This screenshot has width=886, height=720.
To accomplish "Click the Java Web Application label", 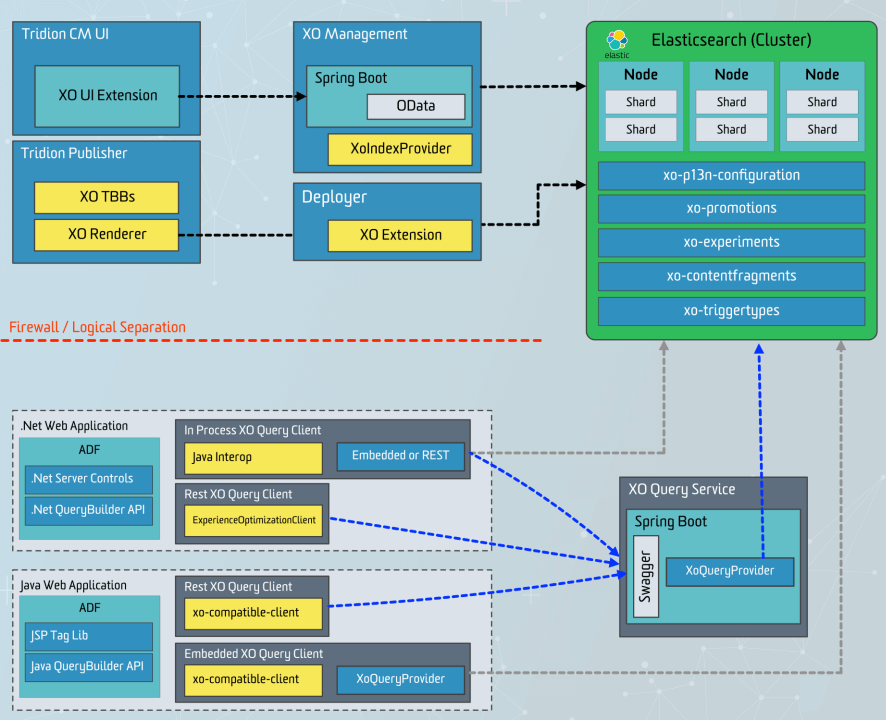I will point(73,585).
